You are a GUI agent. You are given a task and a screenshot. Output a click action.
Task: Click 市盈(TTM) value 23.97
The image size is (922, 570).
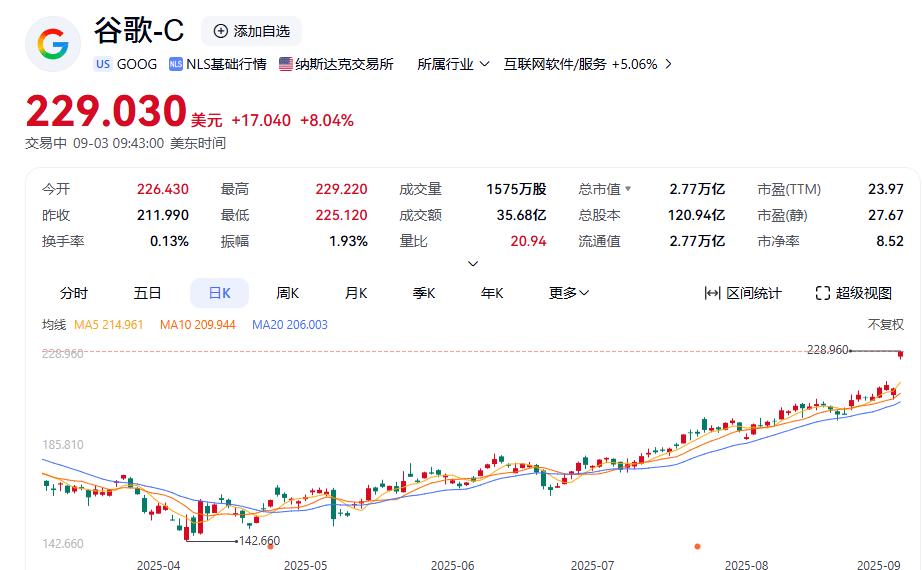[x=886, y=189]
